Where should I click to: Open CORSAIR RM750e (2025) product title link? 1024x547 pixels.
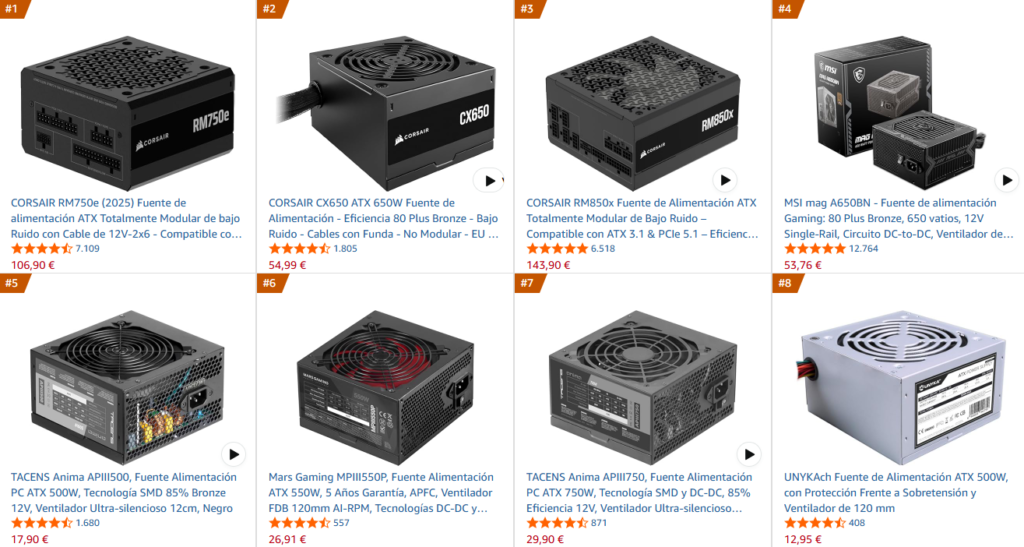(x=126, y=219)
